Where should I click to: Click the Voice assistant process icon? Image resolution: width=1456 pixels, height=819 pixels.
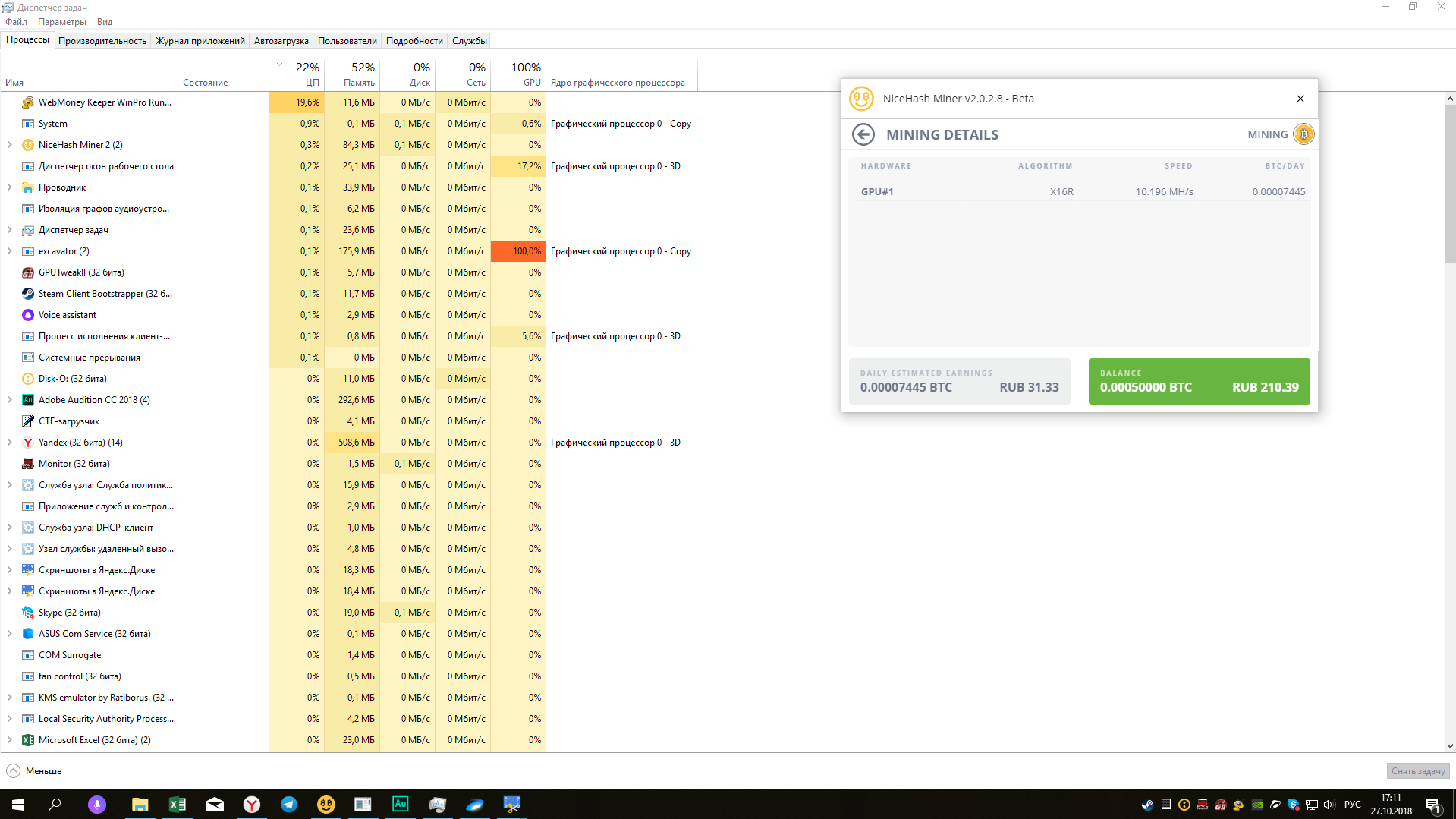[x=28, y=315]
